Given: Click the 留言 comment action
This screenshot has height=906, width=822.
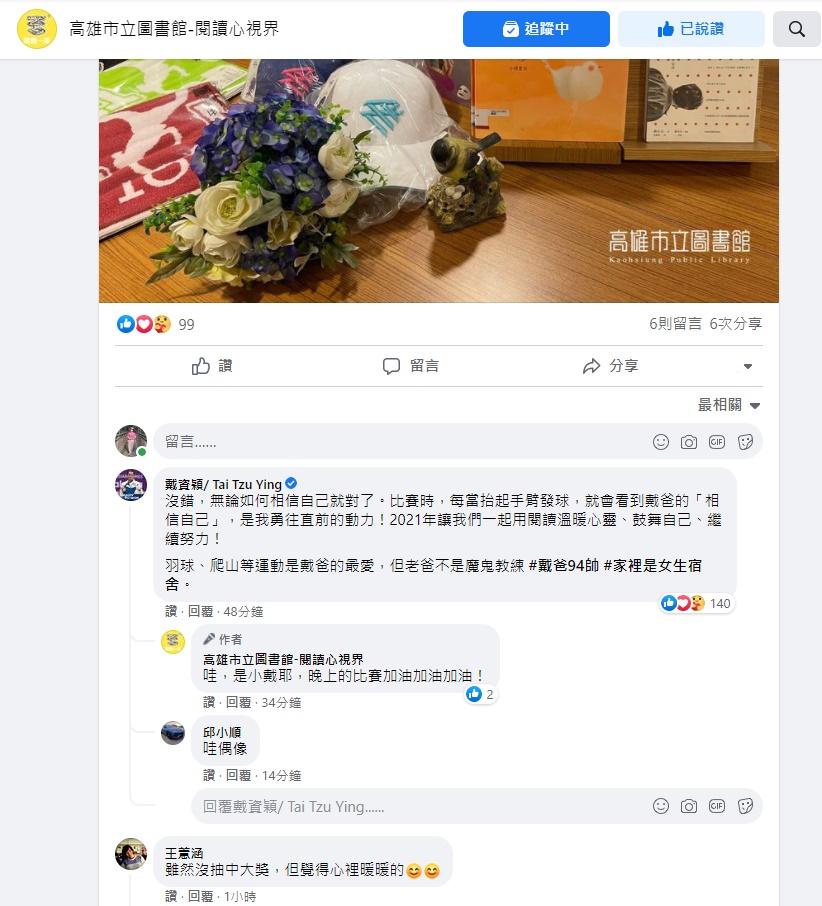Looking at the screenshot, I should pos(411,366).
